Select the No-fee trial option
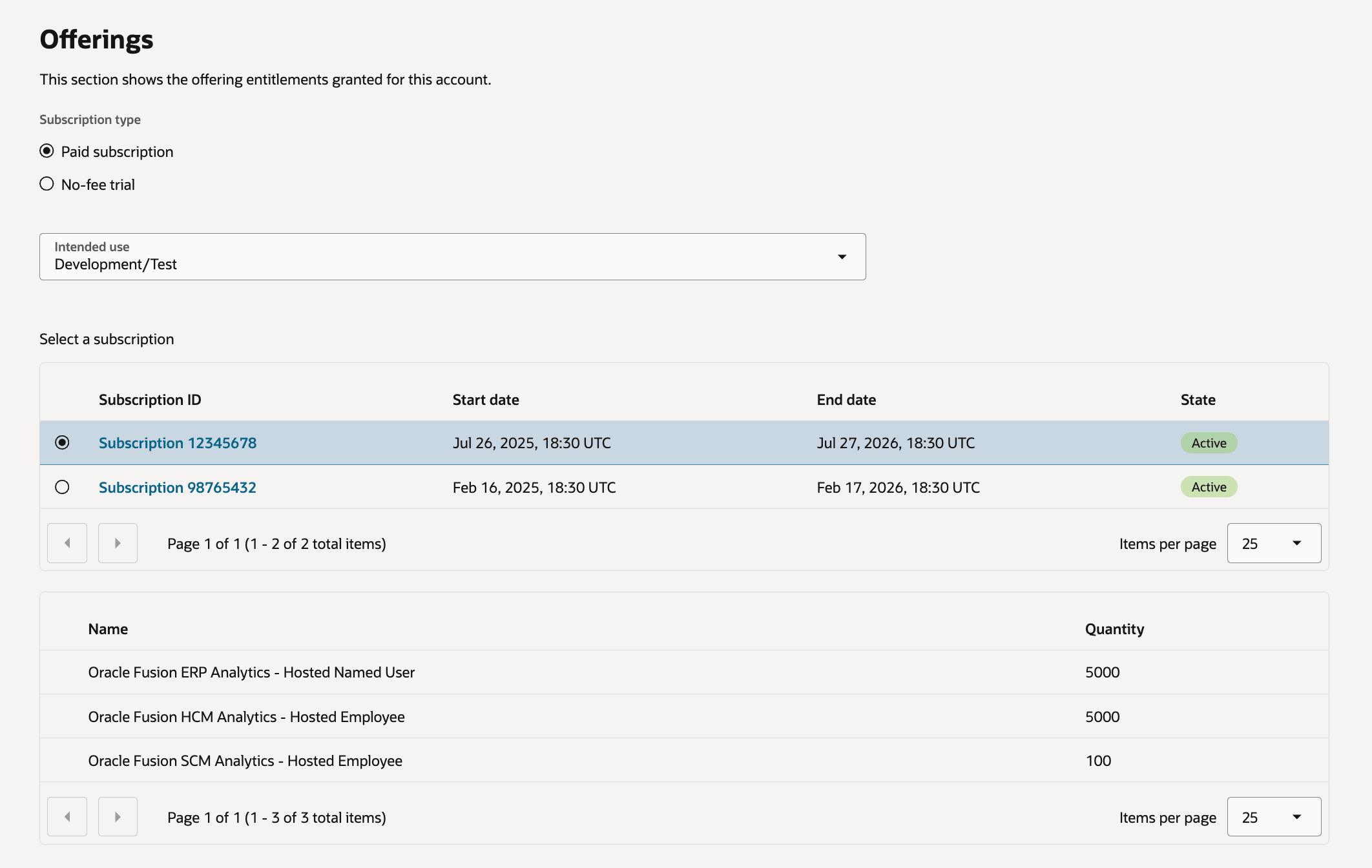 click(47, 184)
